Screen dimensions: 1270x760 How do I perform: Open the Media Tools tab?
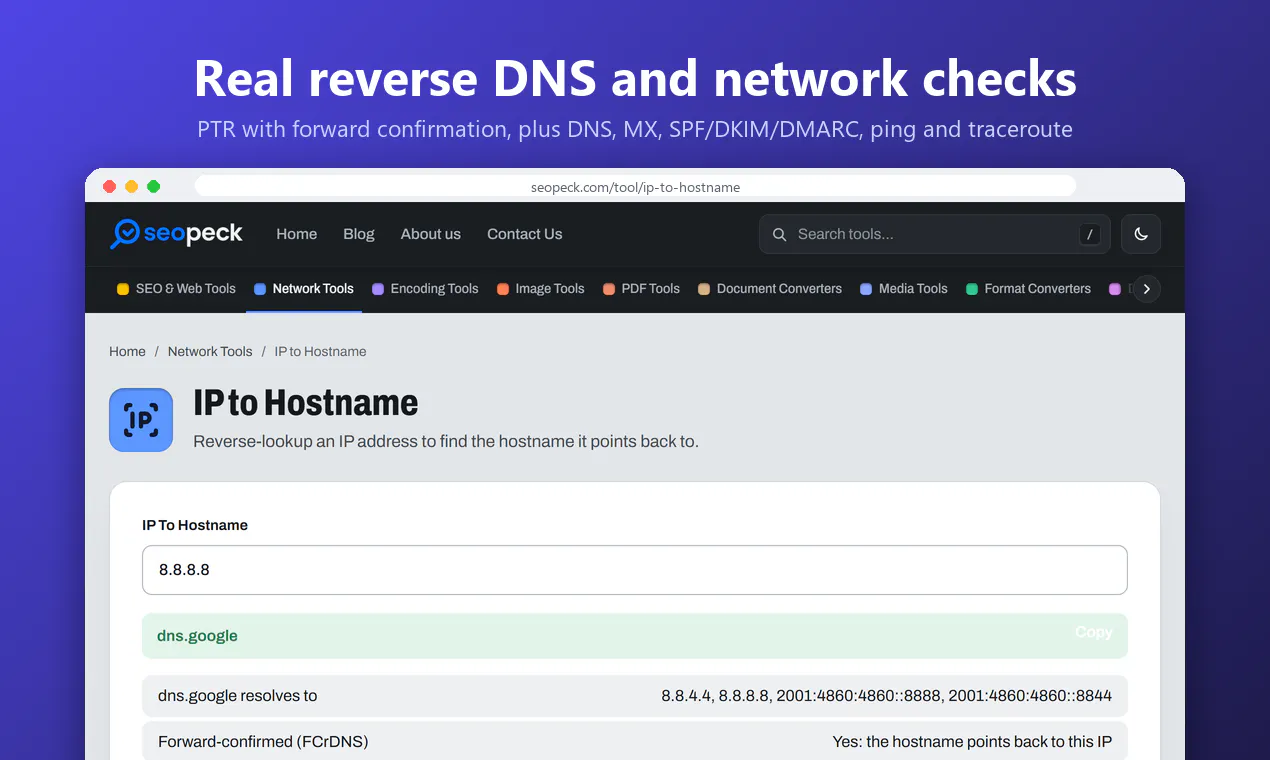[904, 289]
